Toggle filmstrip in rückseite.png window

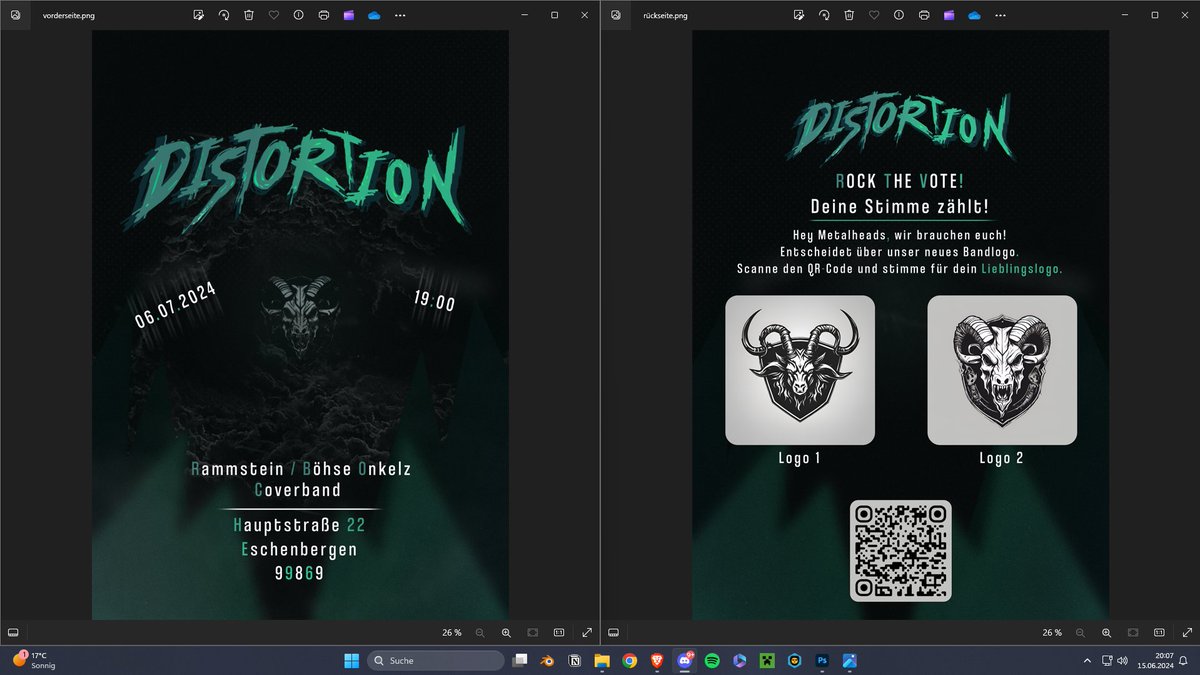click(x=613, y=633)
